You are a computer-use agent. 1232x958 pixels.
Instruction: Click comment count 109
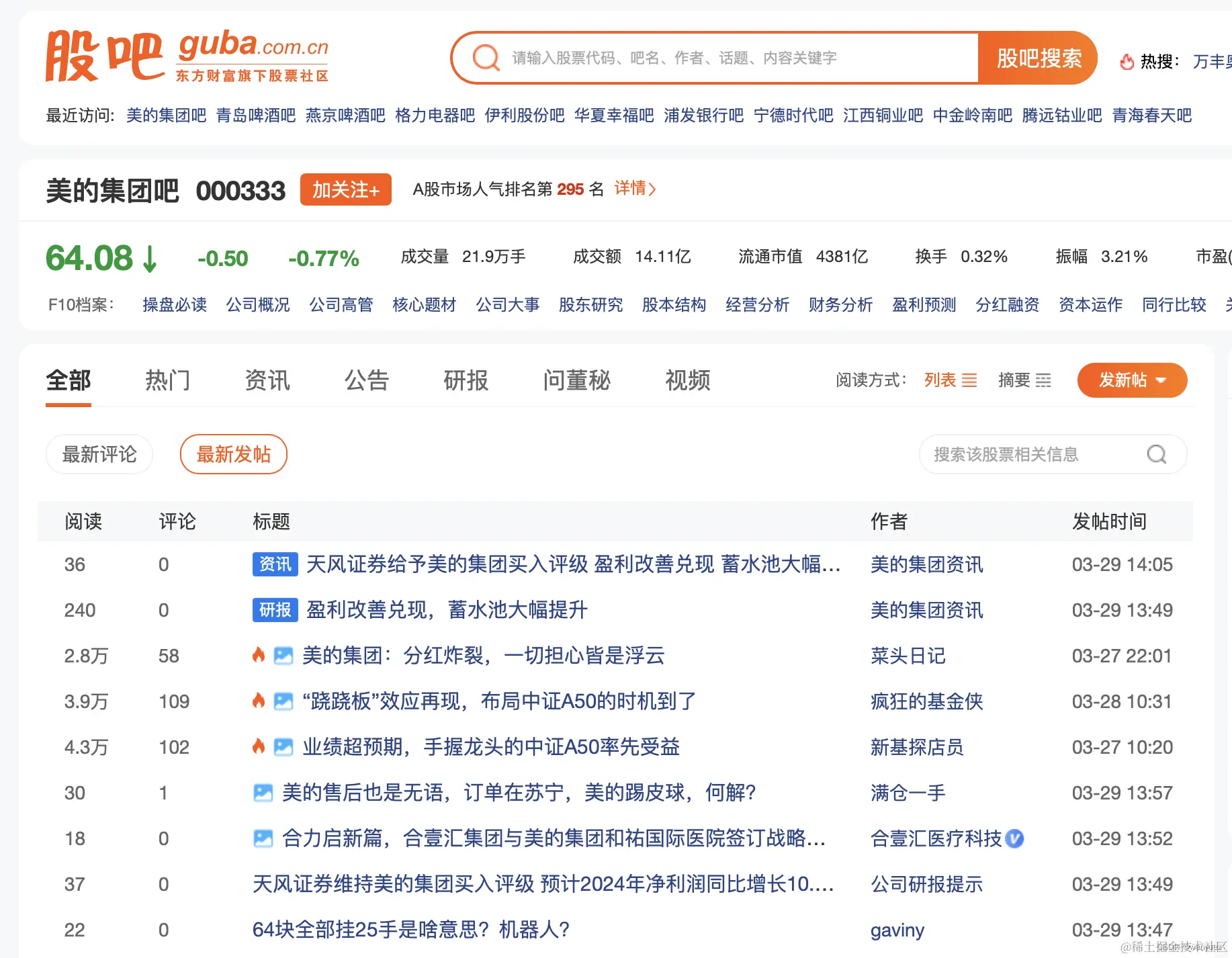click(174, 701)
